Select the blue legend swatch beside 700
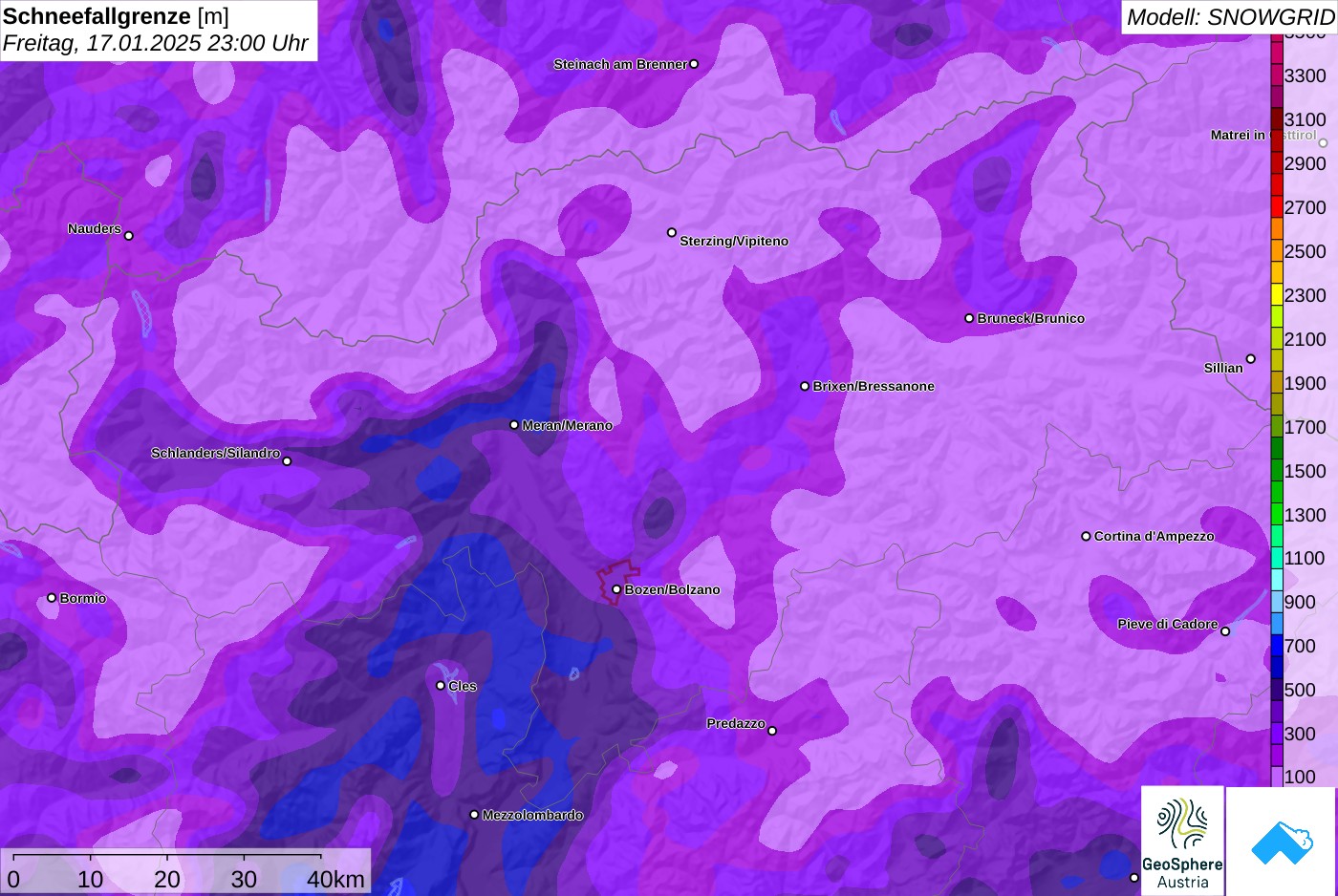Viewport: 1338px width, 896px height. point(1277,646)
